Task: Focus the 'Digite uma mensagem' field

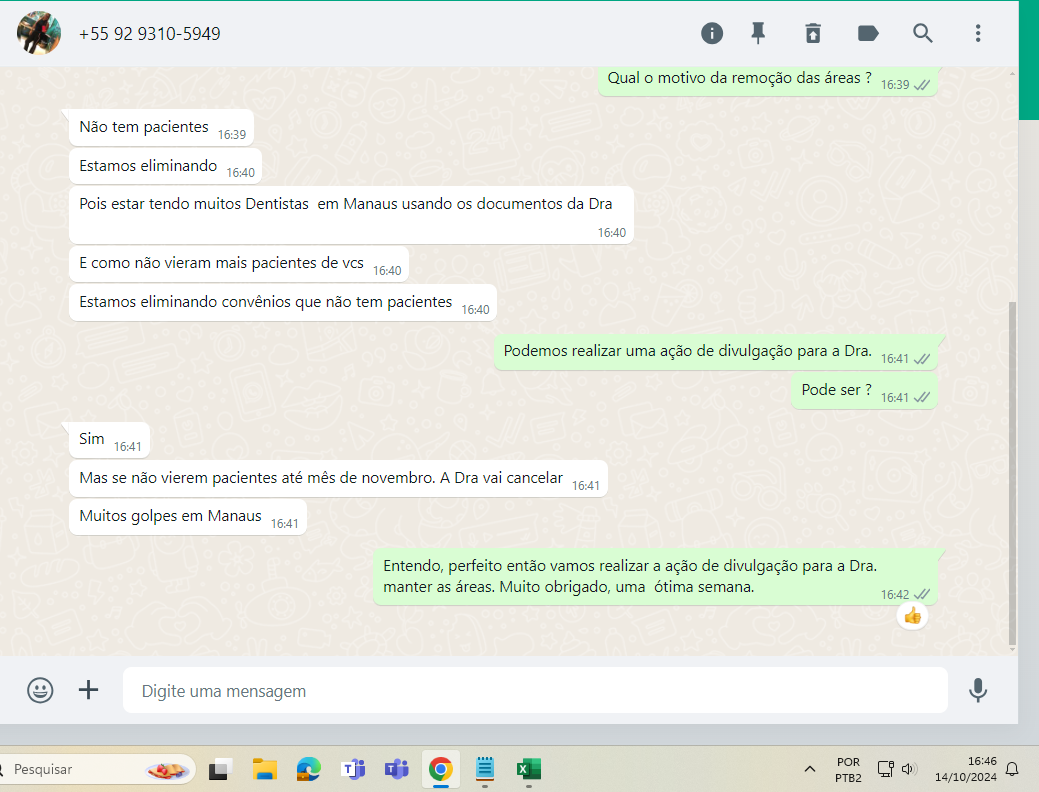Action: (535, 691)
